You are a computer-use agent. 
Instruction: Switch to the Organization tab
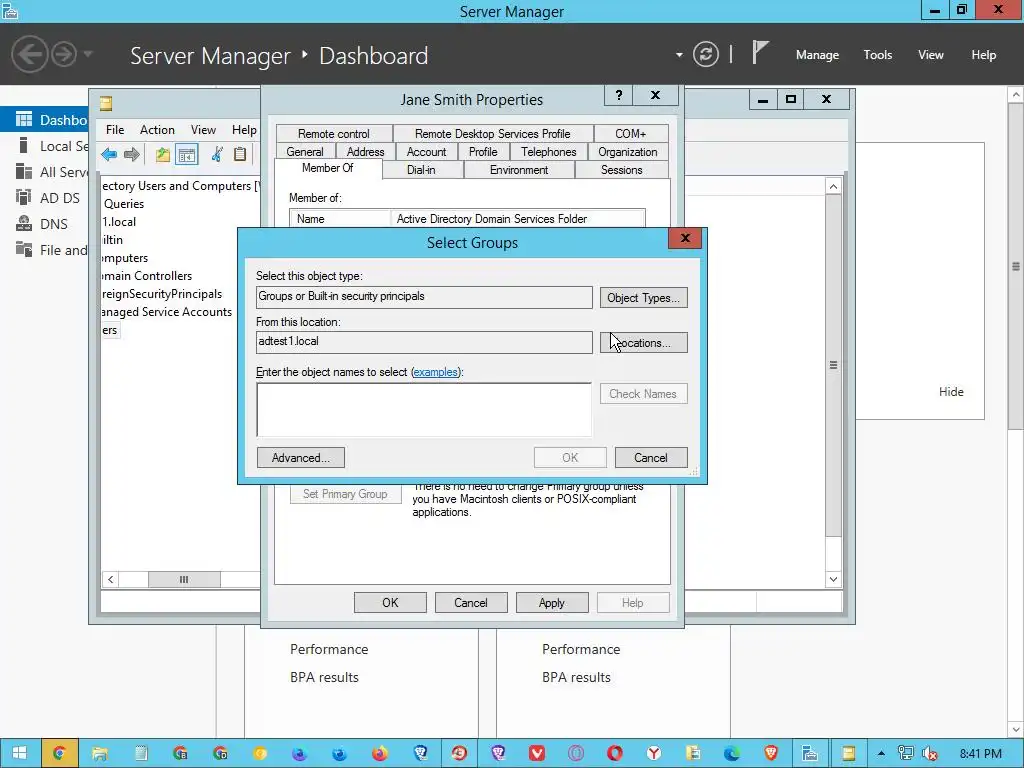click(628, 152)
